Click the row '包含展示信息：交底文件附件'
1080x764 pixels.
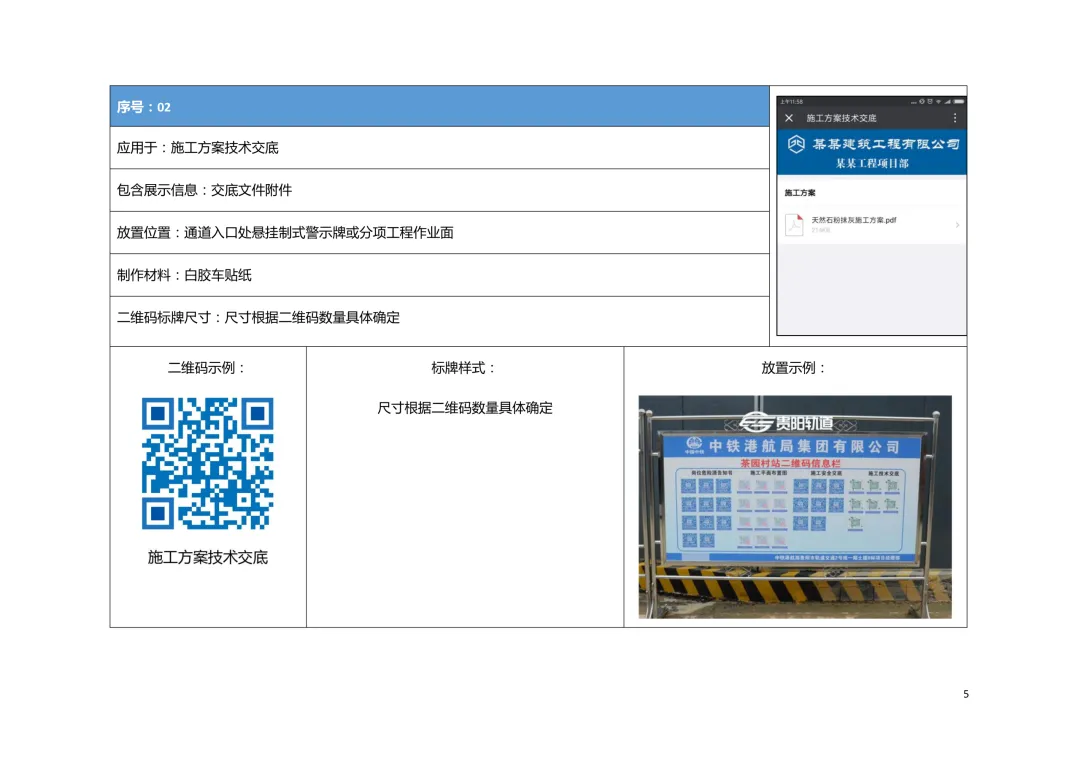(439, 190)
